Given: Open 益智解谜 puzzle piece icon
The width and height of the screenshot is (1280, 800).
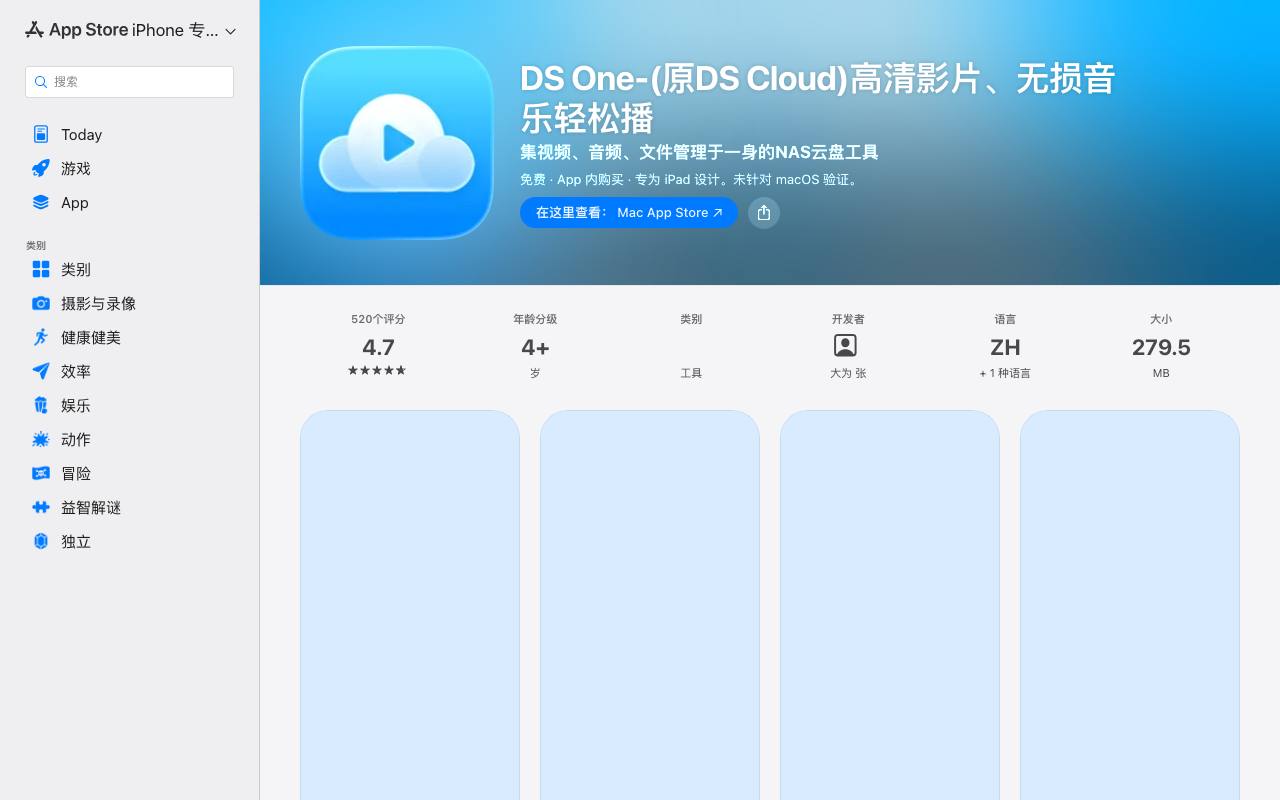Looking at the screenshot, I should pyautogui.click(x=41, y=507).
